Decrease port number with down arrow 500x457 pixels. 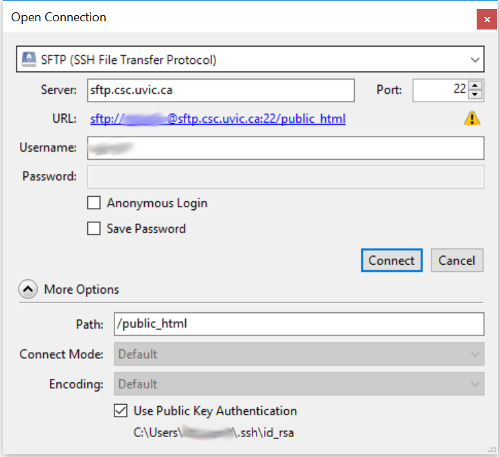(475, 94)
